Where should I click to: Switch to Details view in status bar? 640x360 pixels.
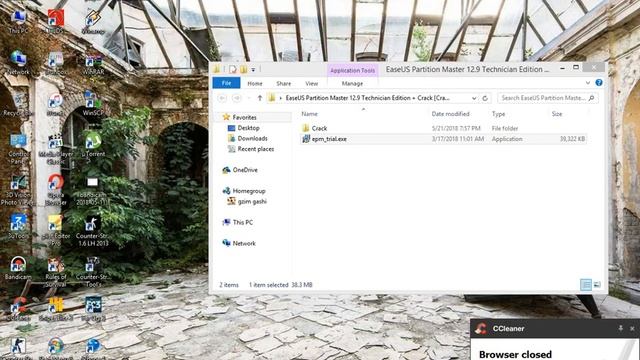586,284
